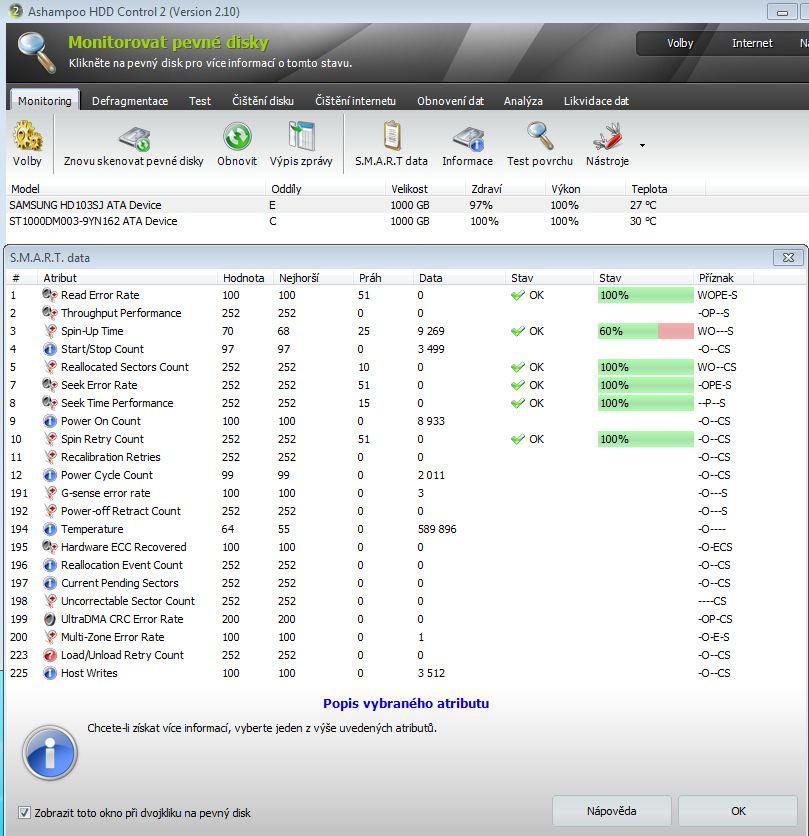This screenshot has height=836, width=809.
Task: Select the Throughput Performance row
Action: point(405,313)
